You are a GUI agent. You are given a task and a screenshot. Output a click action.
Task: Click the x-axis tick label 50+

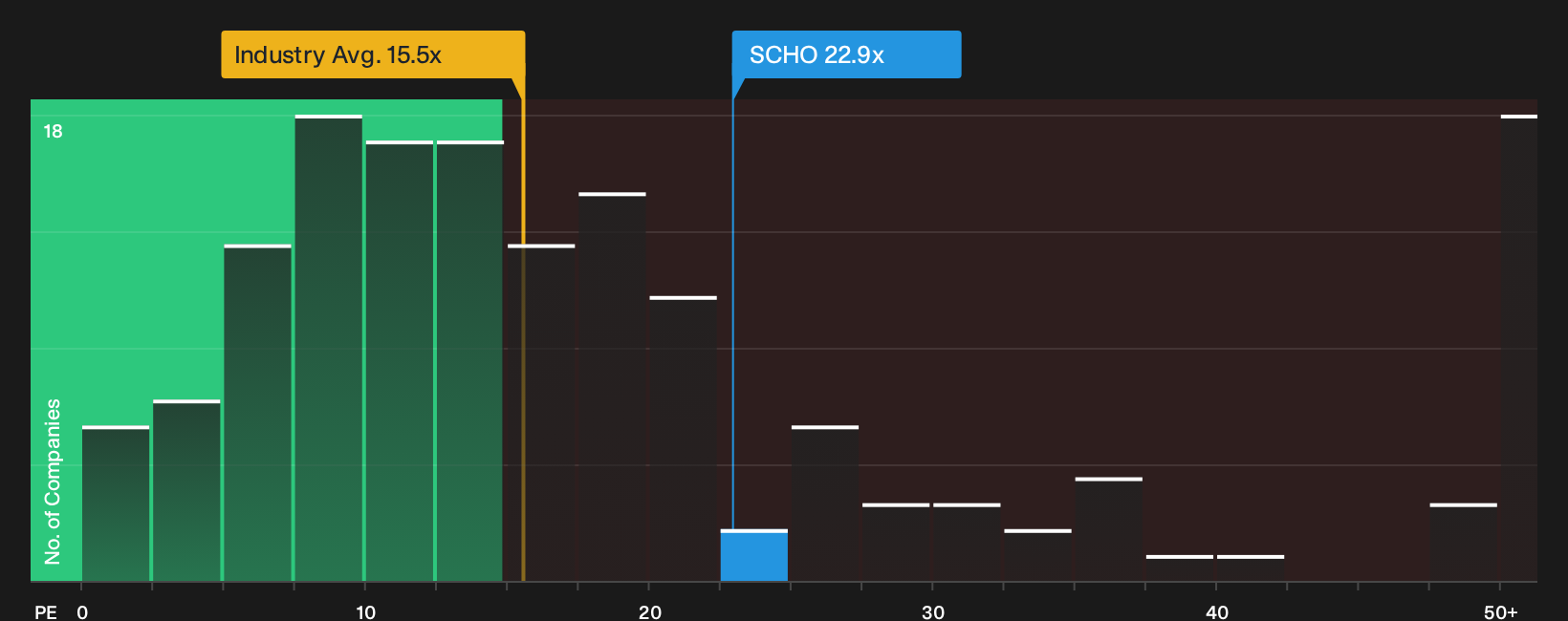(x=1501, y=612)
